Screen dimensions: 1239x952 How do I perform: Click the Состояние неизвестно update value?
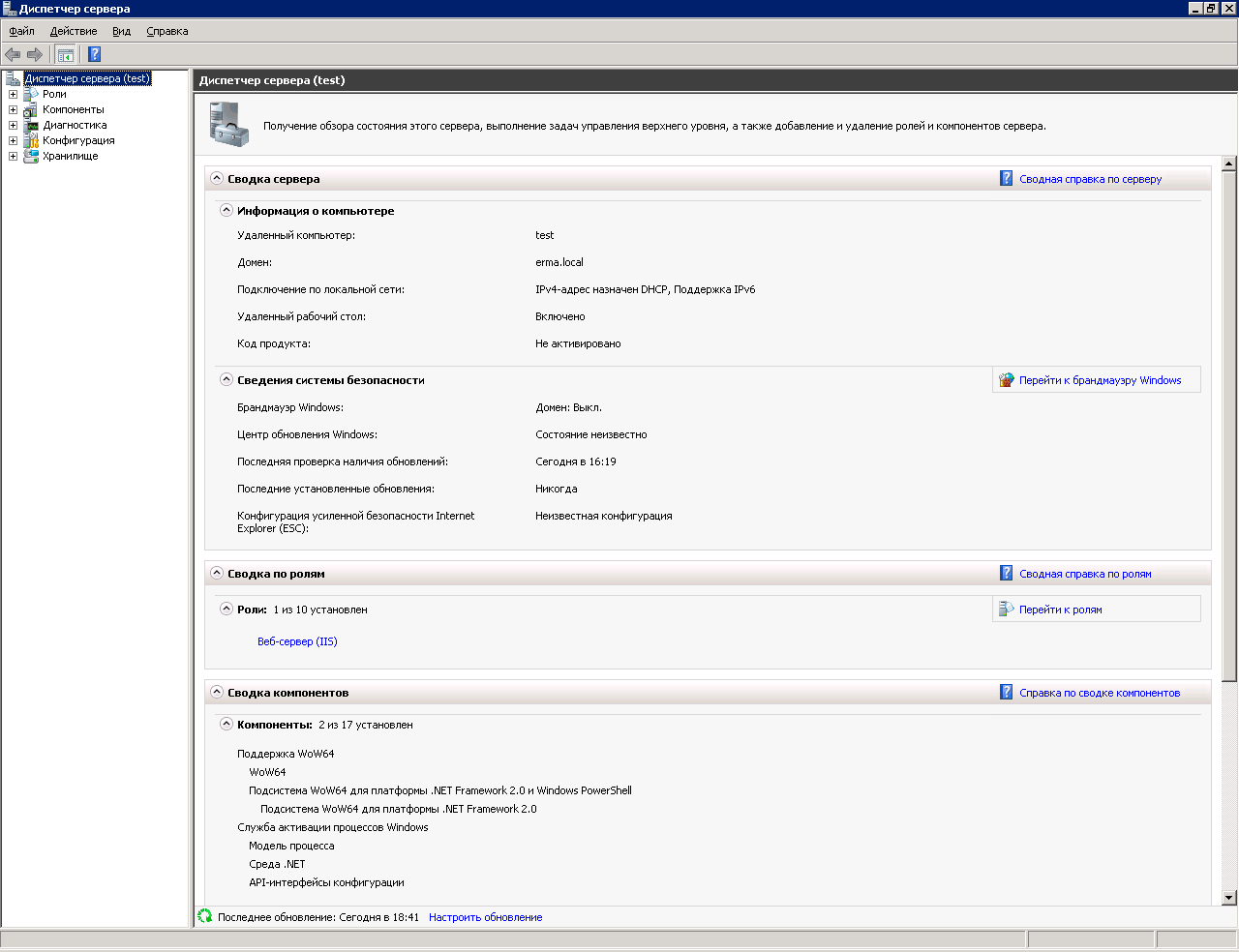590,434
